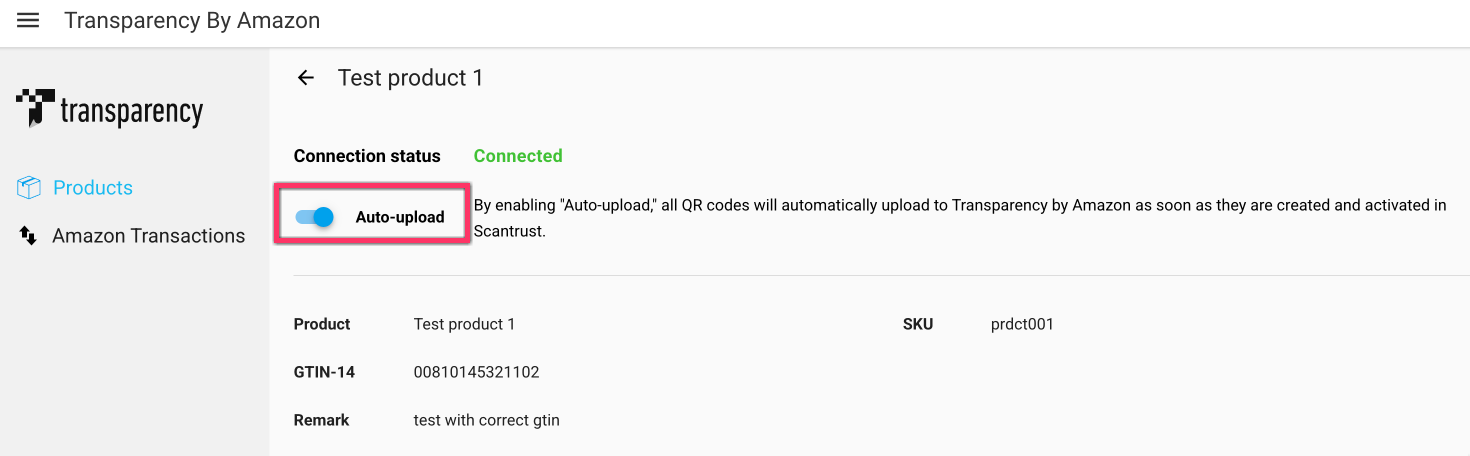Click the Amazon Transactions arrows icon
The width and height of the screenshot is (1470, 456).
[28, 236]
